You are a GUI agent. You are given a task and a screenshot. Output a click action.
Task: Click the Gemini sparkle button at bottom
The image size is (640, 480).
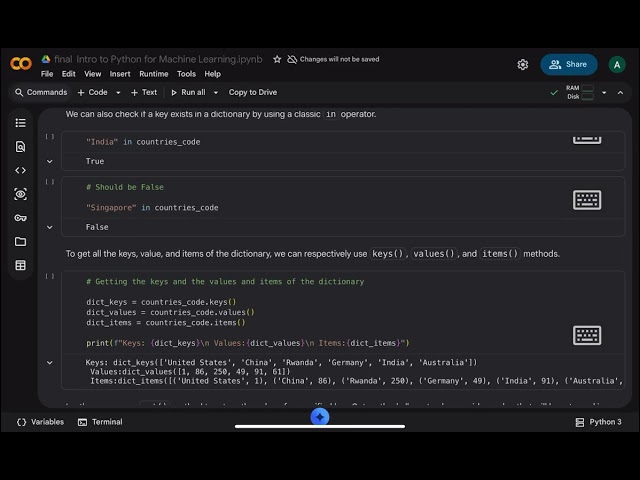tap(320, 417)
